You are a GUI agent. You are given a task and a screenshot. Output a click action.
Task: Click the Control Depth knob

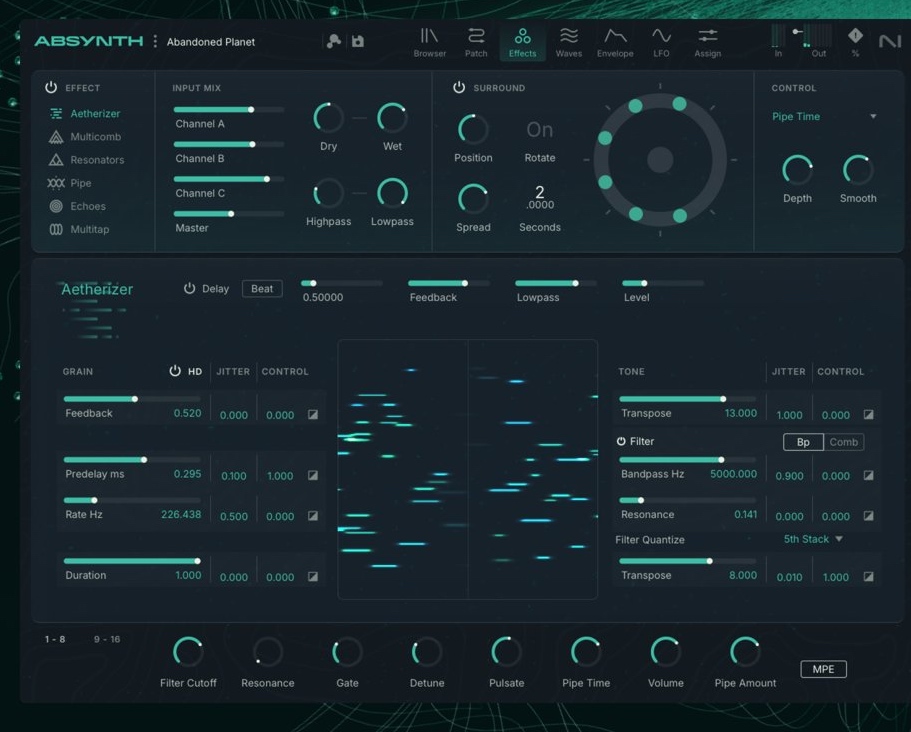pos(797,170)
